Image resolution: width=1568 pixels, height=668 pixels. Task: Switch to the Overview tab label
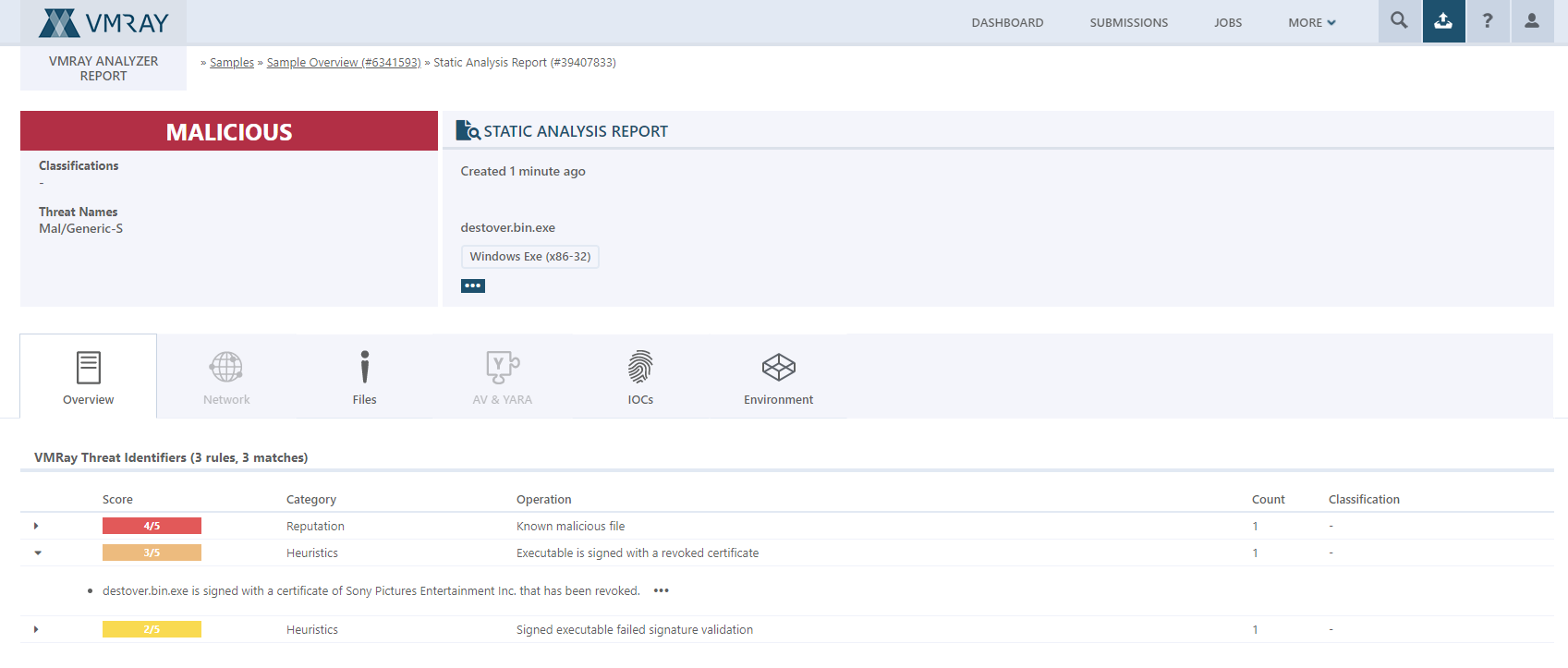tap(89, 400)
